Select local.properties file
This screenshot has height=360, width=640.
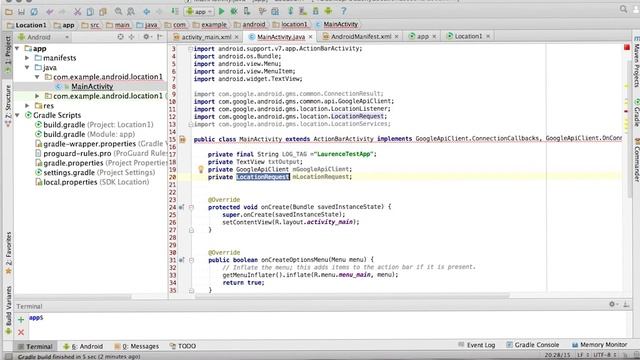92,182
